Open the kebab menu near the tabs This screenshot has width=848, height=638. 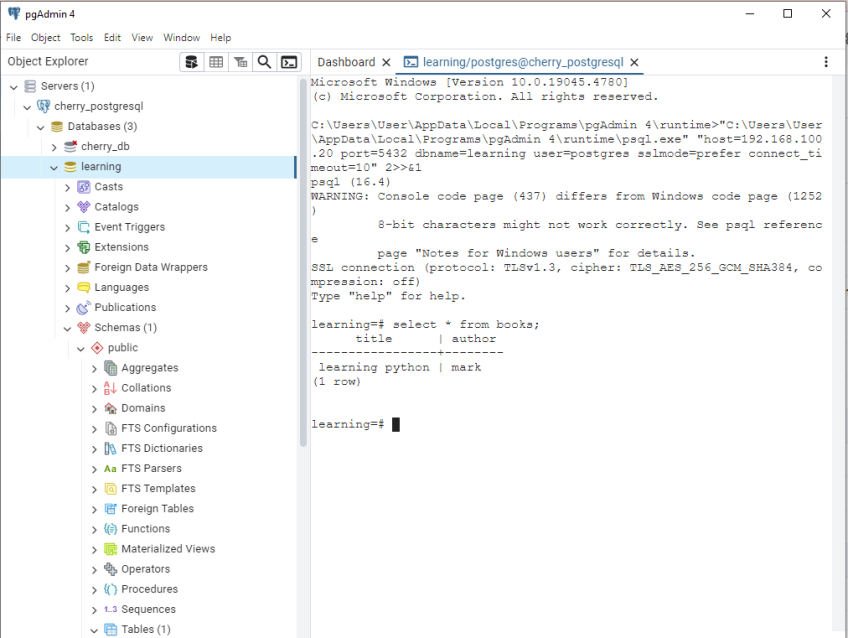(826, 61)
